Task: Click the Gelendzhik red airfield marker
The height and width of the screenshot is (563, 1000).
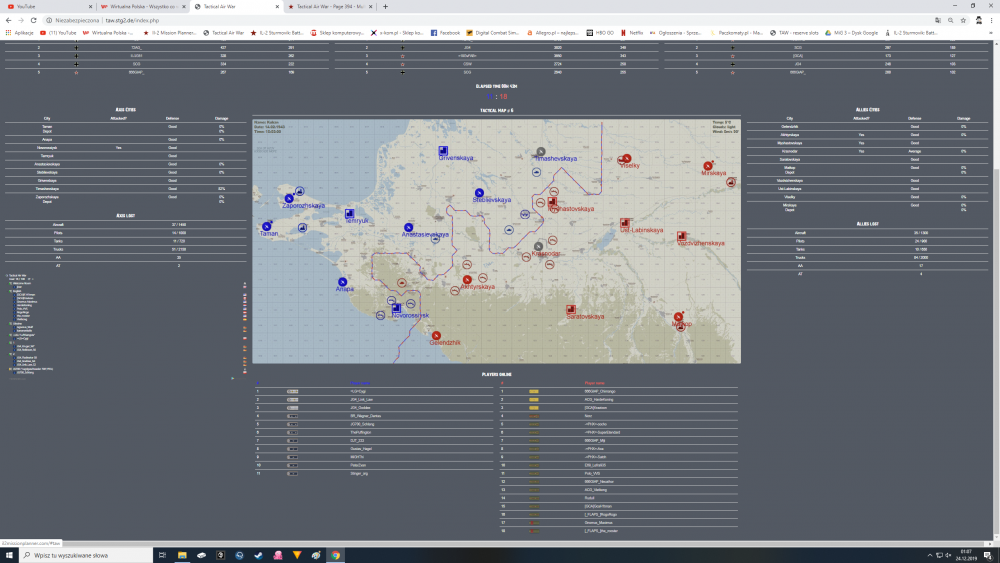Action: click(x=438, y=335)
